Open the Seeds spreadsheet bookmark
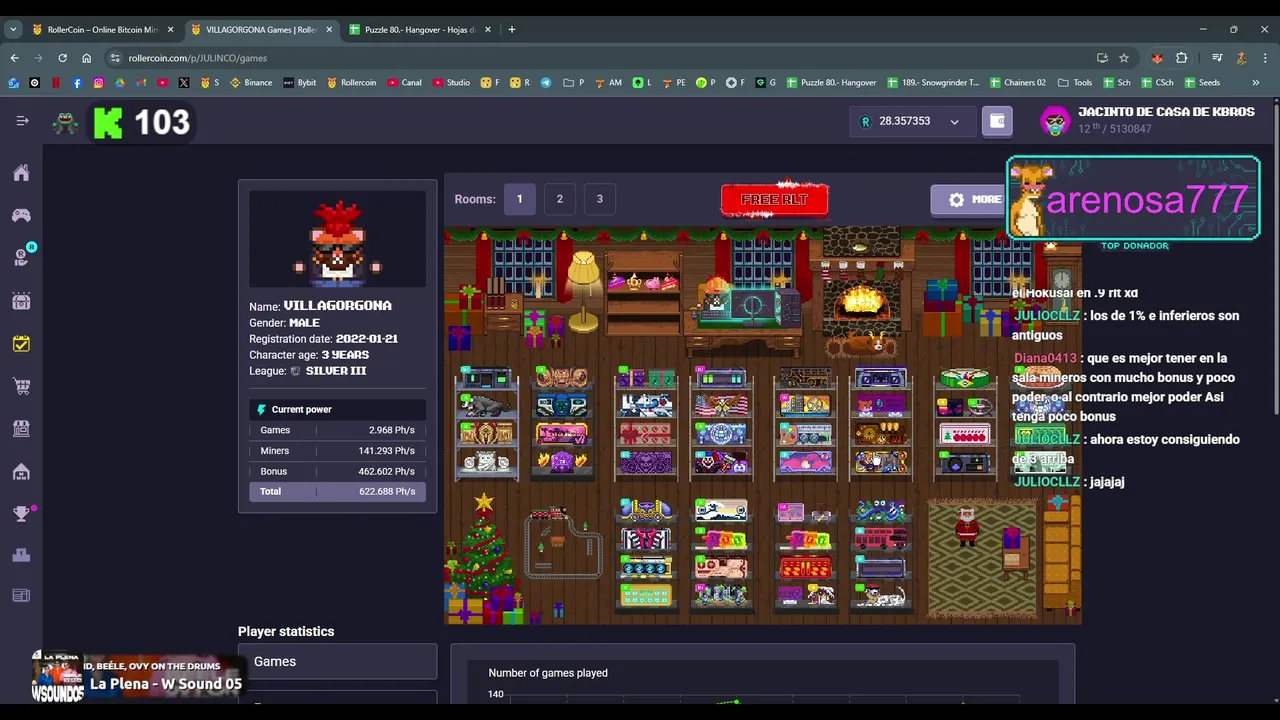The width and height of the screenshot is (1280, 720). click(x=1202, y=83)
